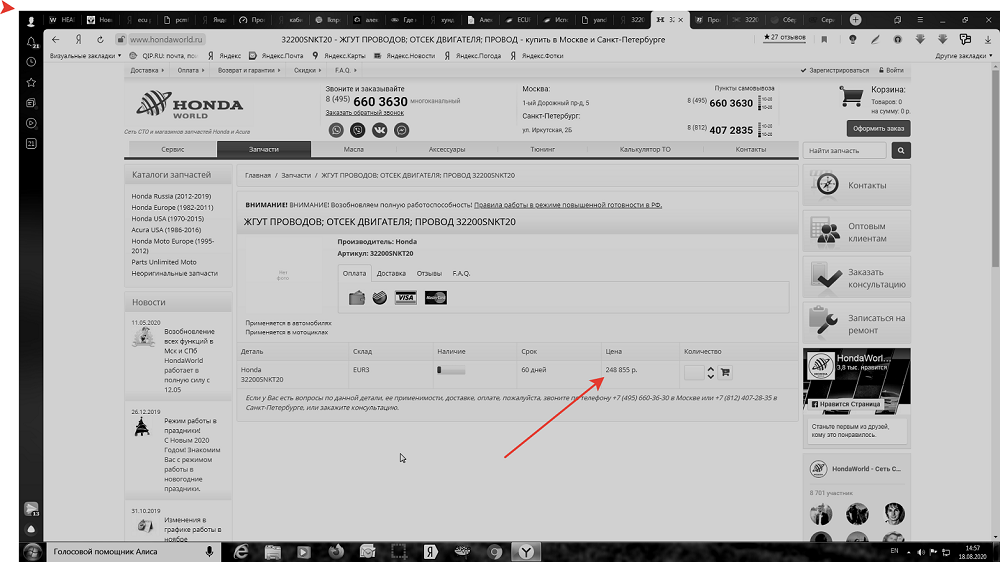Go back with browser back arrow
Screen dimensions: 1000x562
tap(55, 40)
